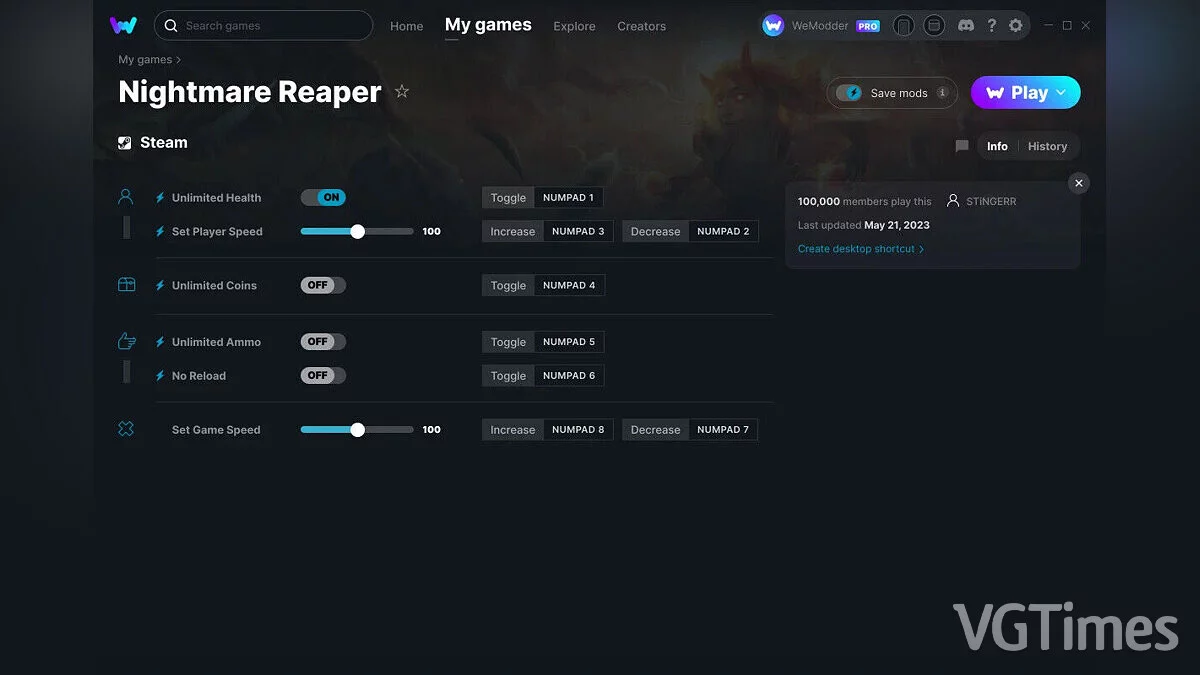Click the My games breadcrumb link

pyautogui.click(x=145, y=60)
